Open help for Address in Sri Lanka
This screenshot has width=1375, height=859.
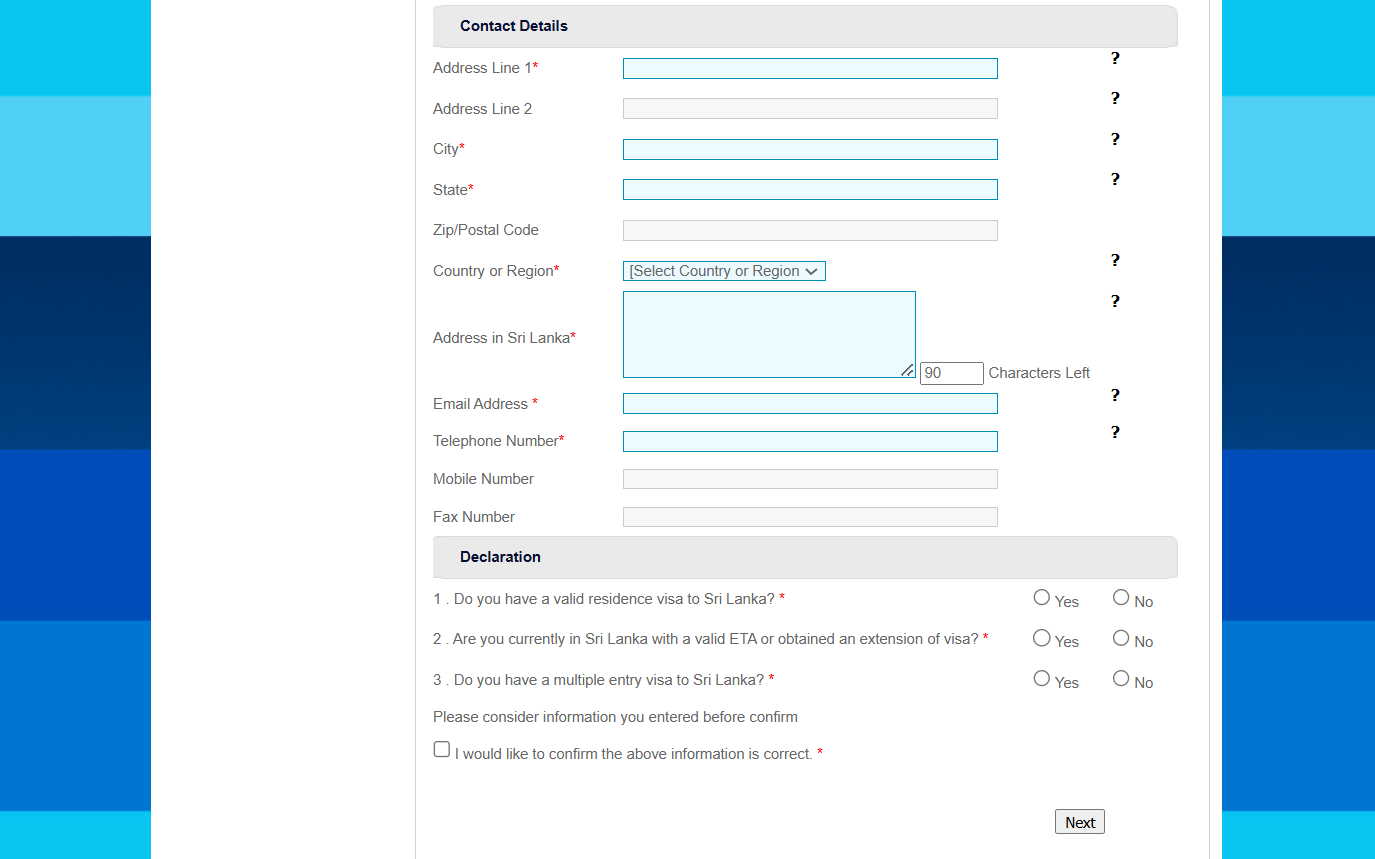click(x=1115, y=302)
